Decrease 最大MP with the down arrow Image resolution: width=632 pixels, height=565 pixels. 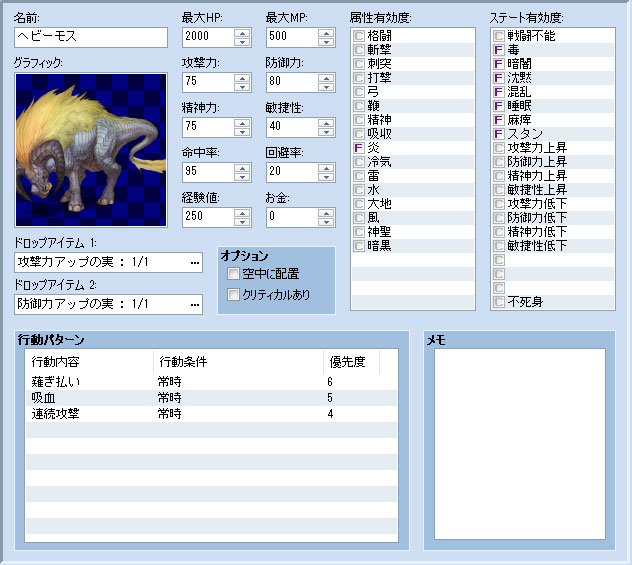point(325,43)
